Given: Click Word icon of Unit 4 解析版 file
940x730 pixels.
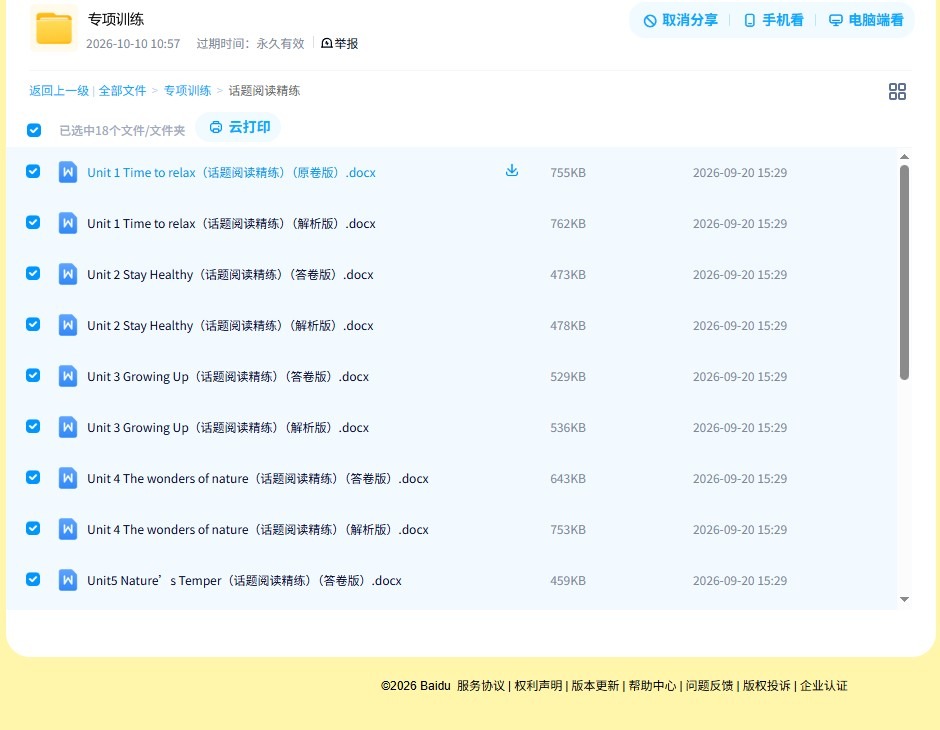Looking at the screenshot, I should pos(68,529).
